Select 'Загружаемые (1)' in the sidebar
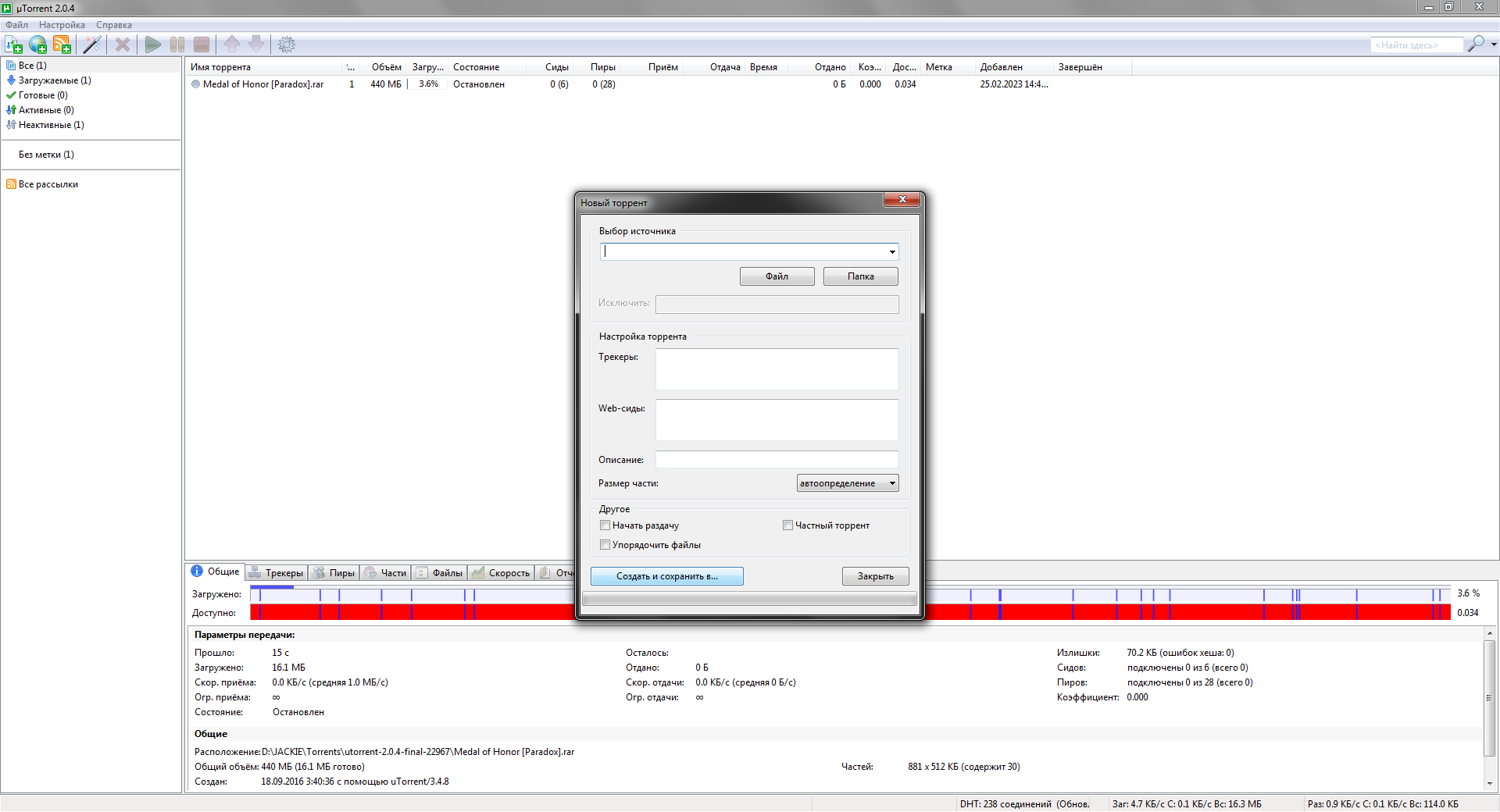 click(x=54, y=80)
